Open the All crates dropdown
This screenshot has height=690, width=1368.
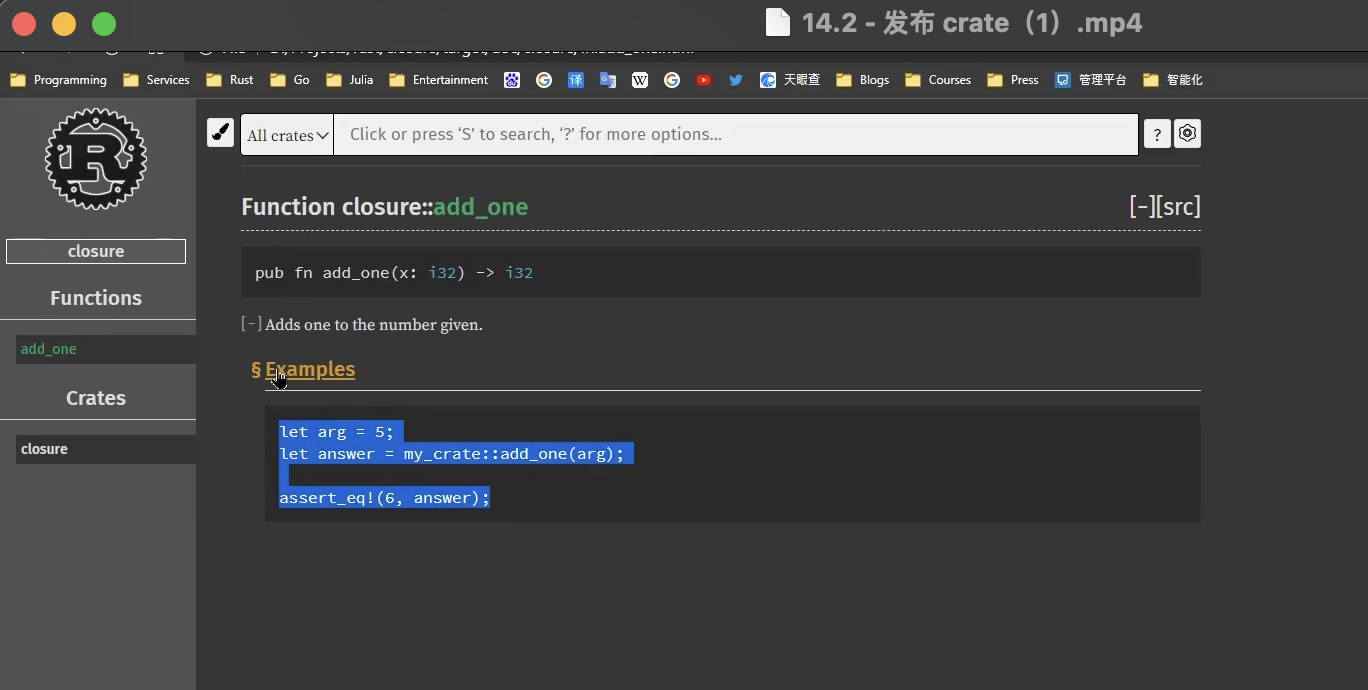(287, 135)
